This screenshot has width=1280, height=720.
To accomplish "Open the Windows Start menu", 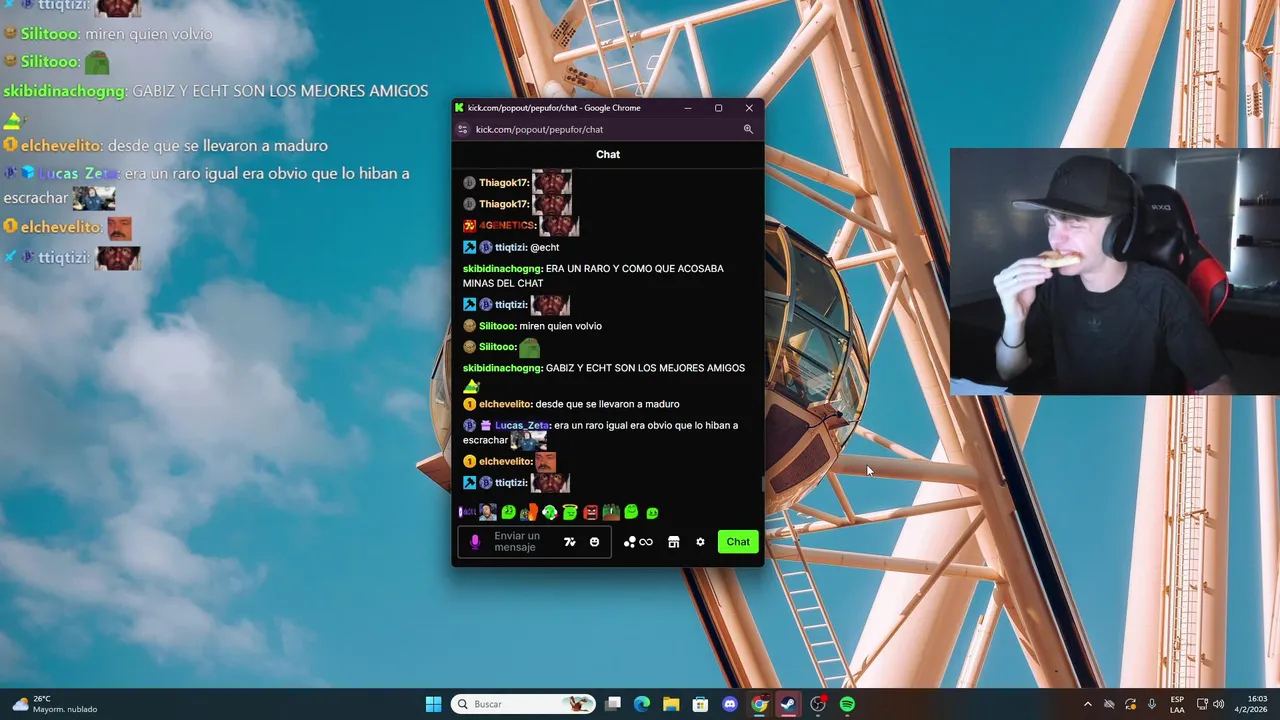I will (x=433, y=704).
